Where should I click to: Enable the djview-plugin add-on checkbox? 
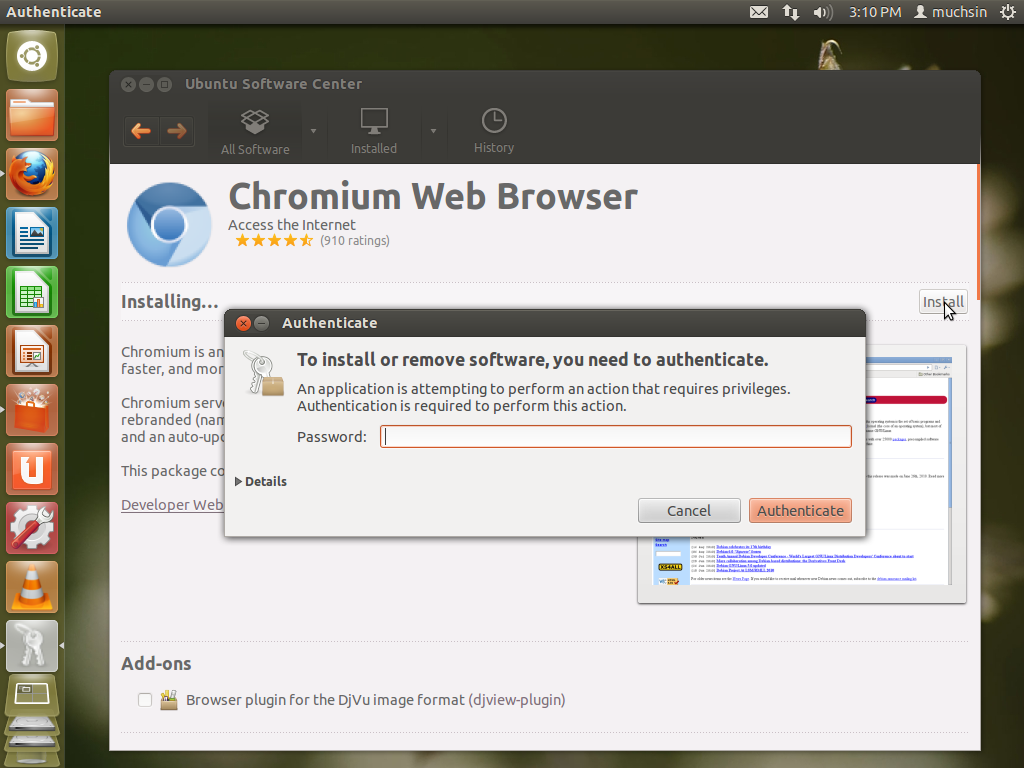(145, 700)
